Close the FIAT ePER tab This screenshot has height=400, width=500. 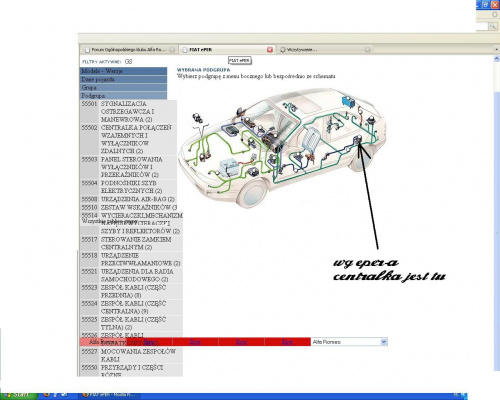point(270,50)
